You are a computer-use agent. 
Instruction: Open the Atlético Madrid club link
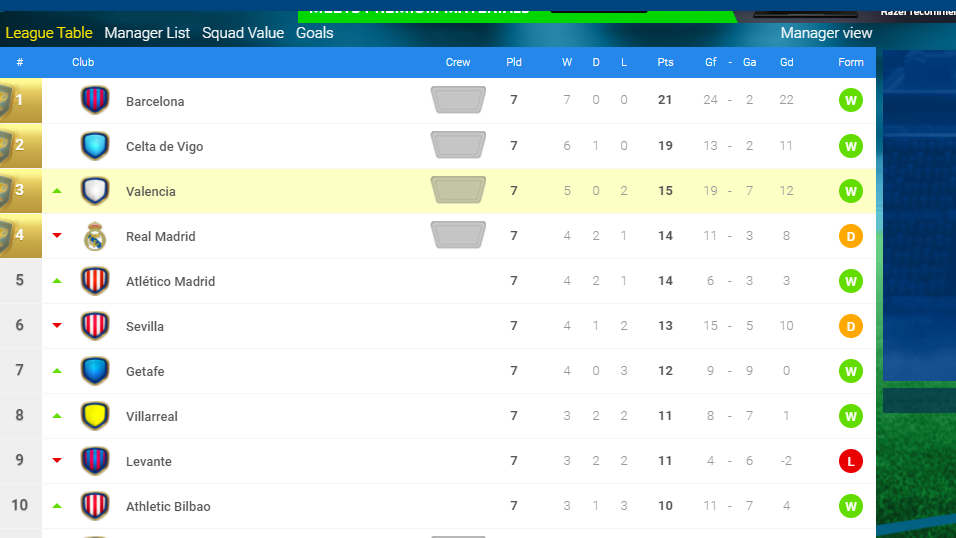[170, 281]
